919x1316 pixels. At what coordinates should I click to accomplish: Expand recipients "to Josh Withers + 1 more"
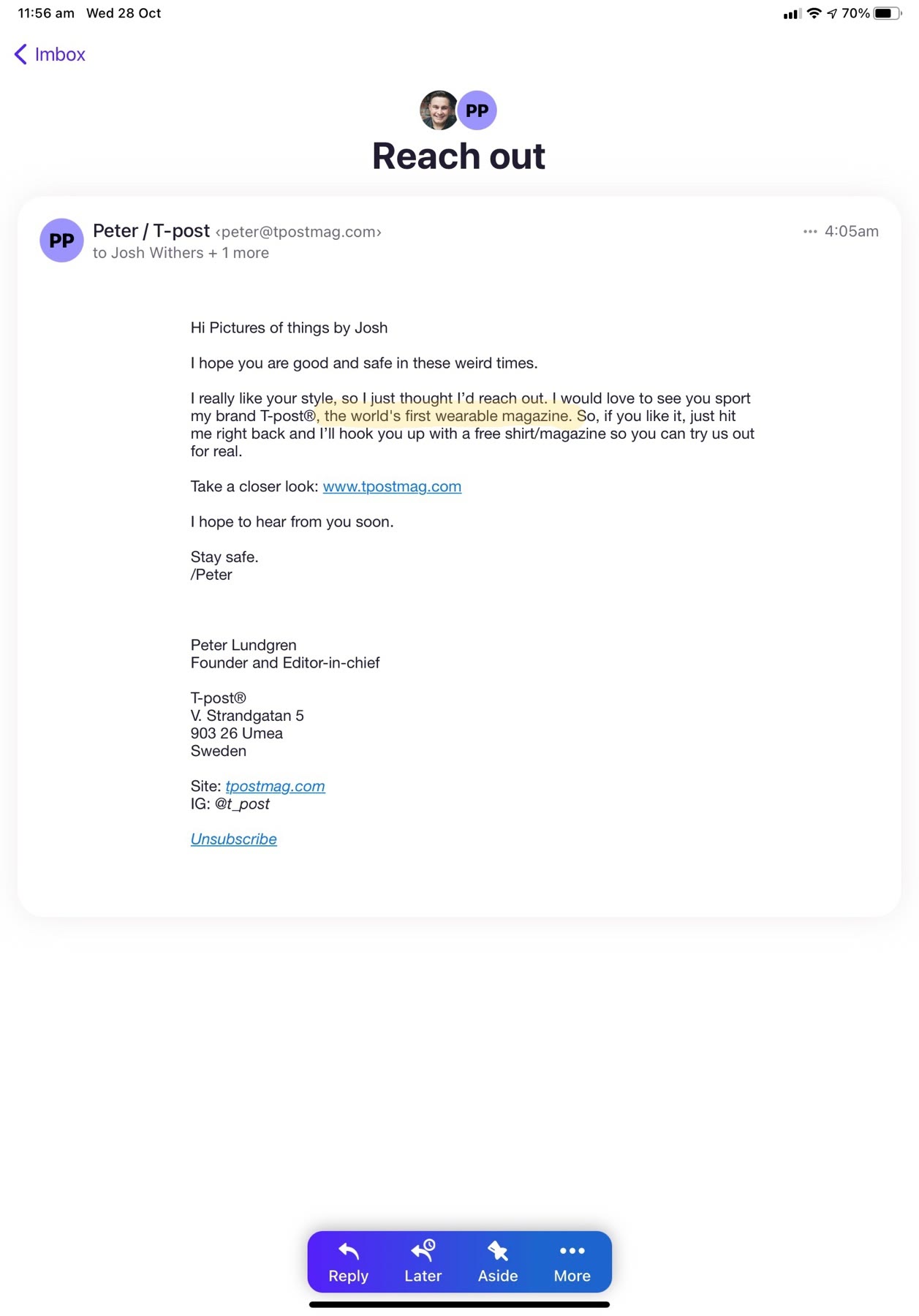(x=181, y=253)
